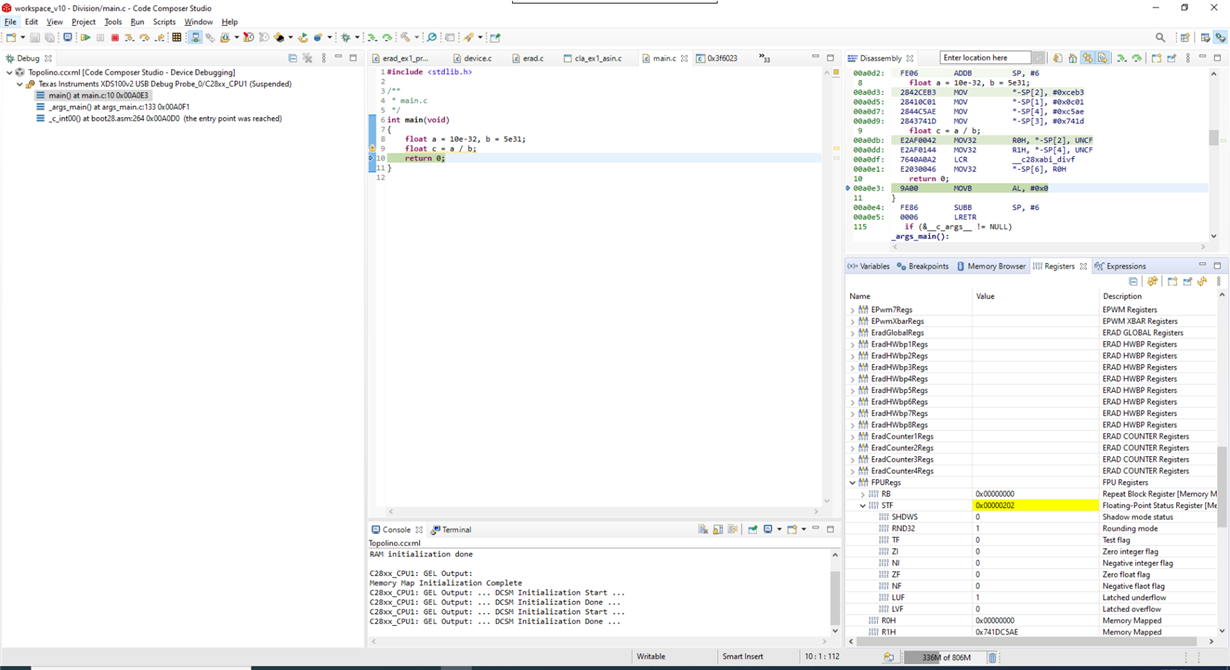The image size is (1230, 670).
Task: Toggle the breakpoint marker on line 10
Action: [x=370, y=157]
